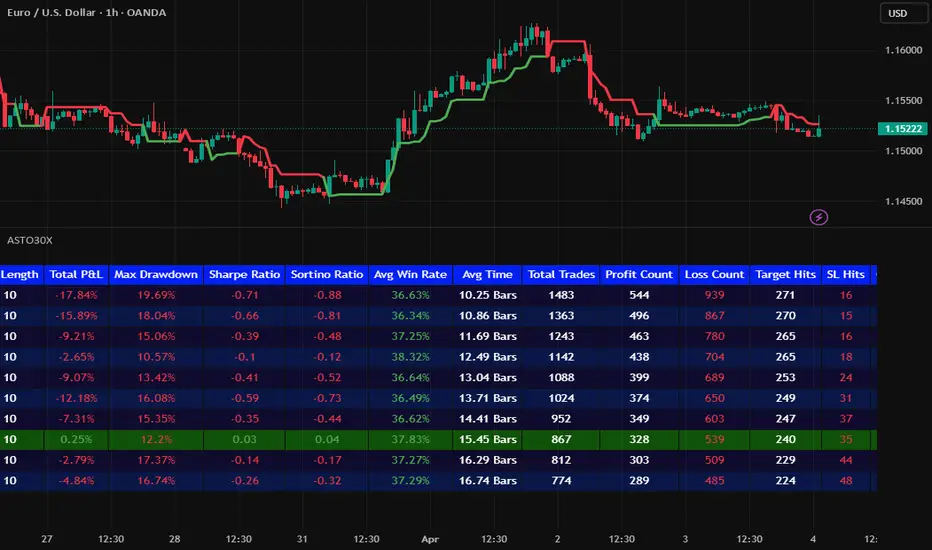Select the -0.71 Sharpe Ratio cell

pos(244,295)
